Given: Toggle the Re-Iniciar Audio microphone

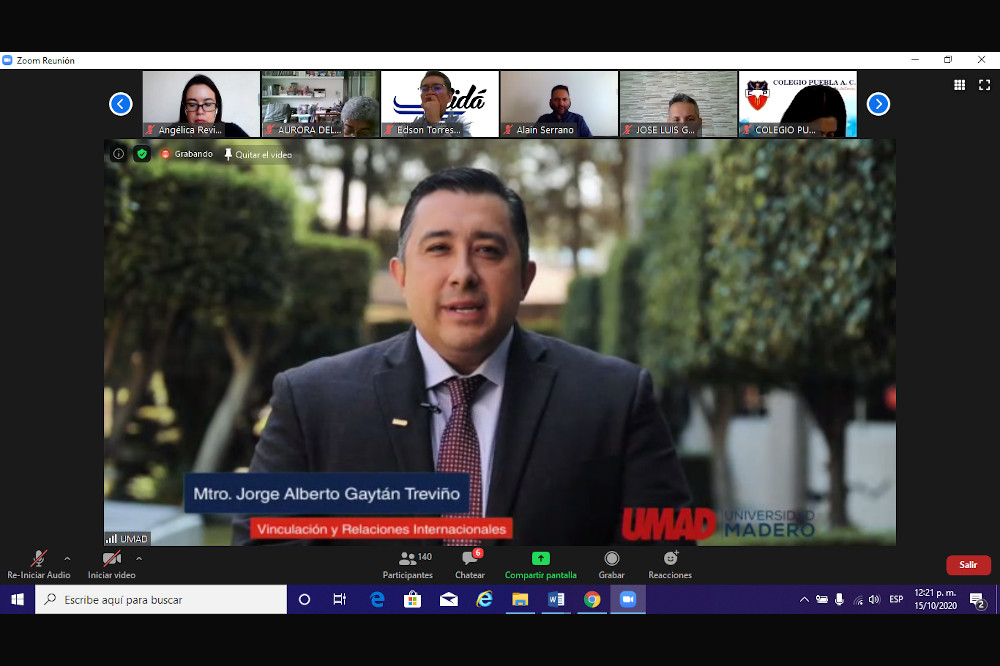Looking at the screenshot, I should coord(38,559).
